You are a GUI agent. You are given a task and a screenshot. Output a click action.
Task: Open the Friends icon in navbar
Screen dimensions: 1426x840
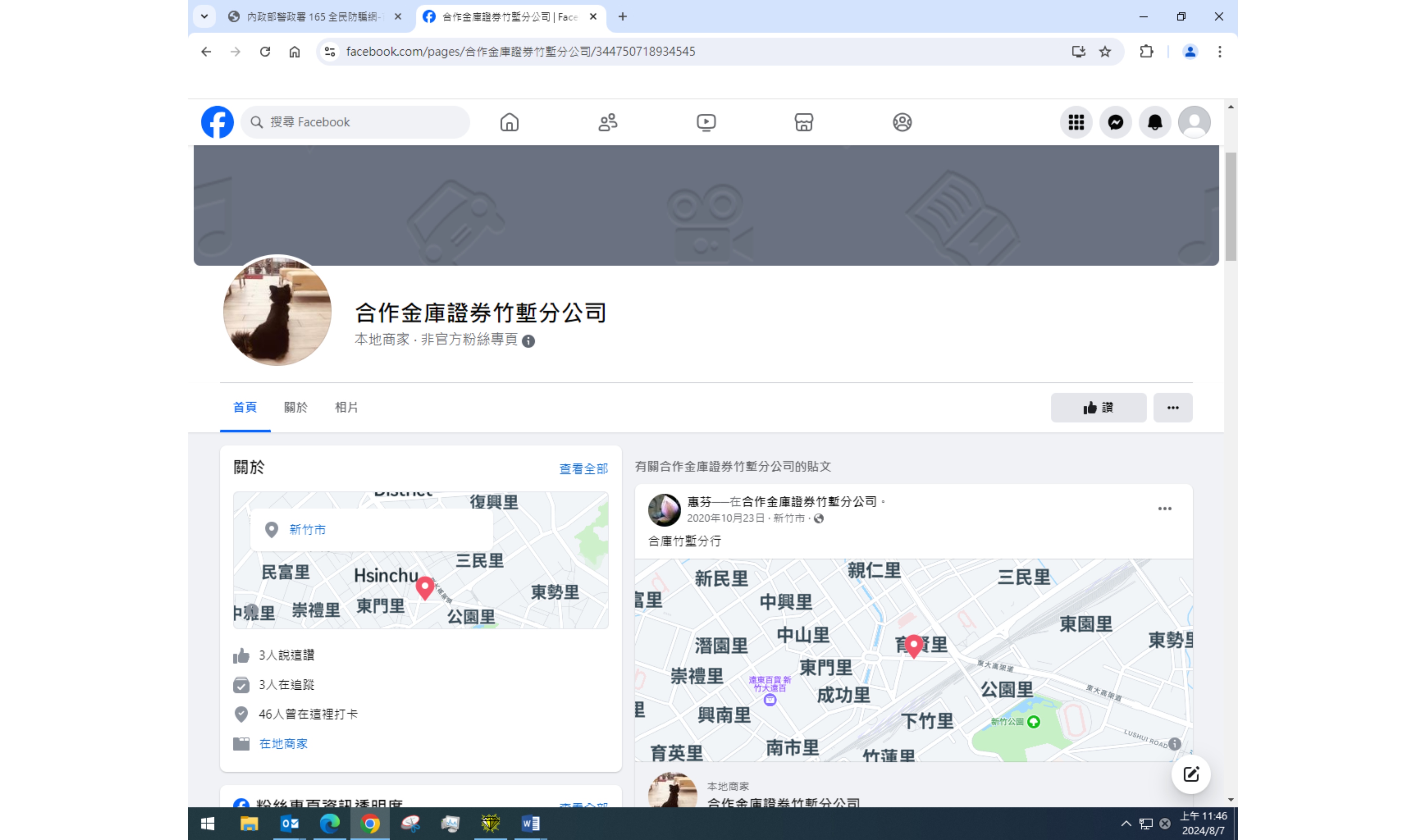click(x=608, y=122)
